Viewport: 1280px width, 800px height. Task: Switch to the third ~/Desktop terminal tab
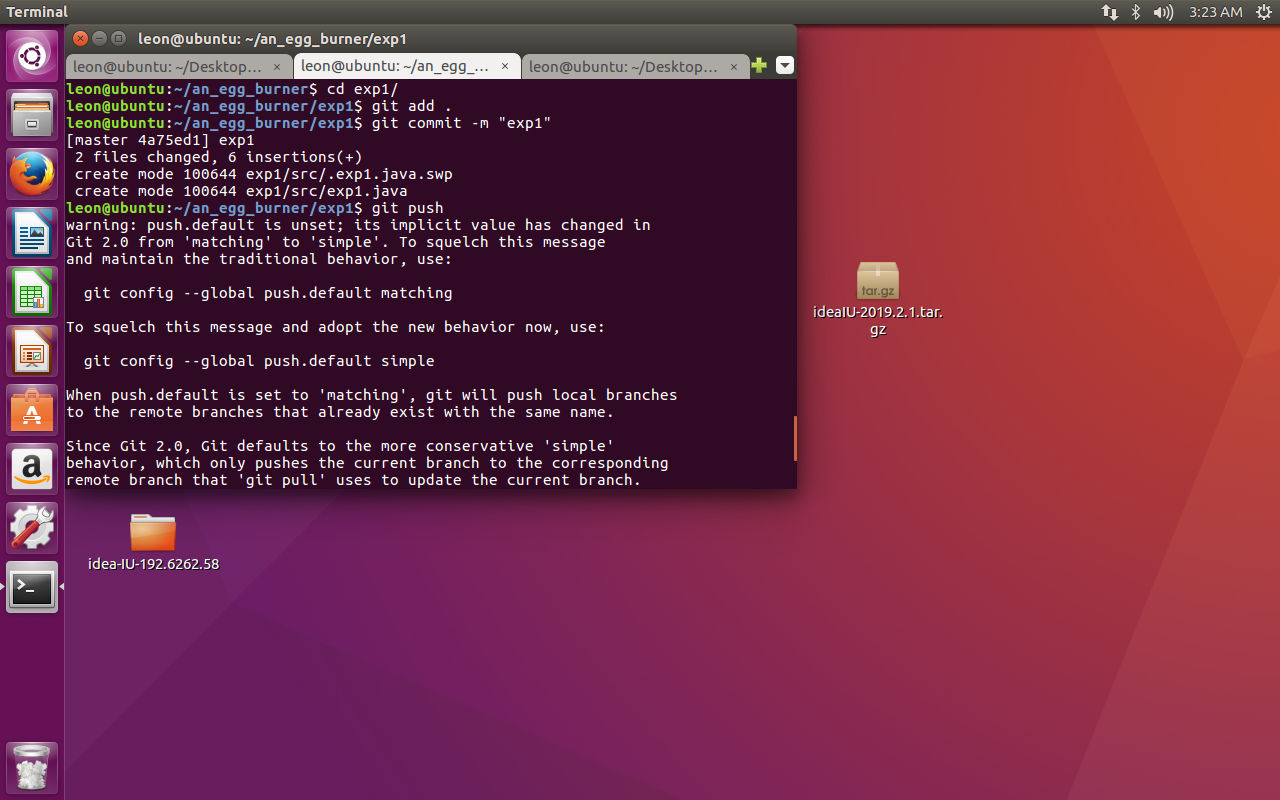(x=623, y=67)
